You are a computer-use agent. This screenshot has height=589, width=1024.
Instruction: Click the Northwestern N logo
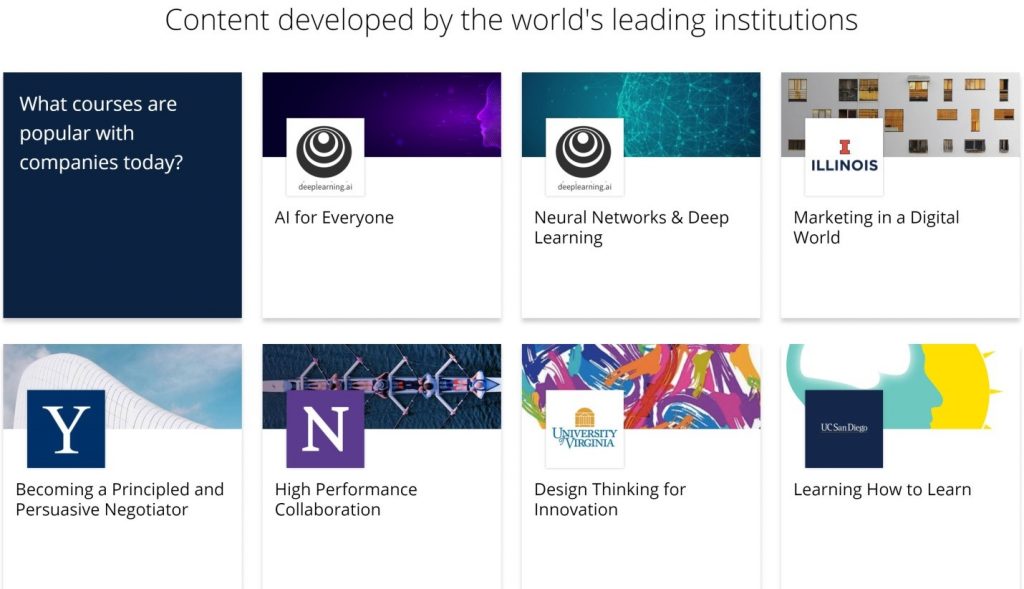coord(325,429)
